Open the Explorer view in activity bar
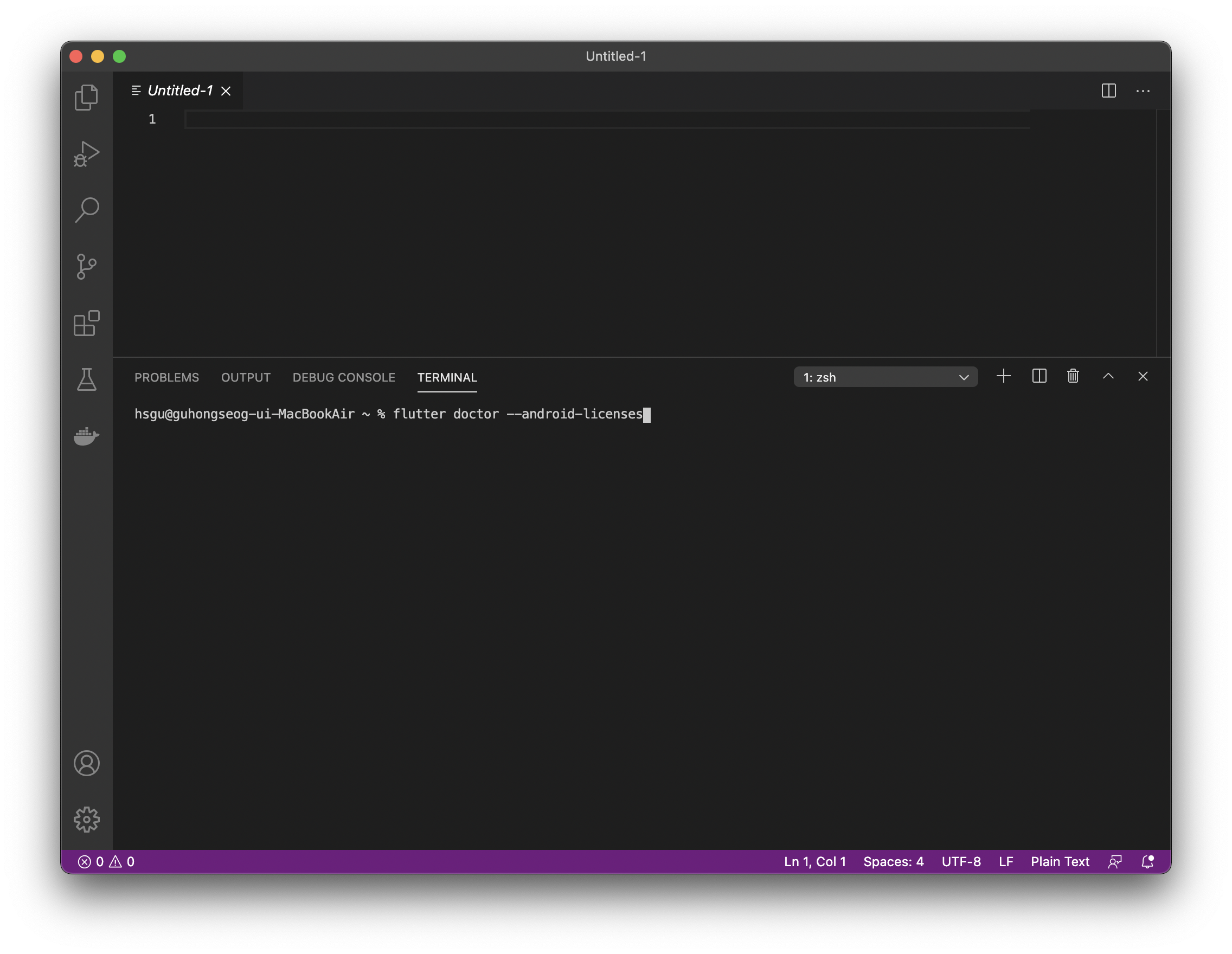The width and height of the screenshot is (1232, 954). click(86, 97)
